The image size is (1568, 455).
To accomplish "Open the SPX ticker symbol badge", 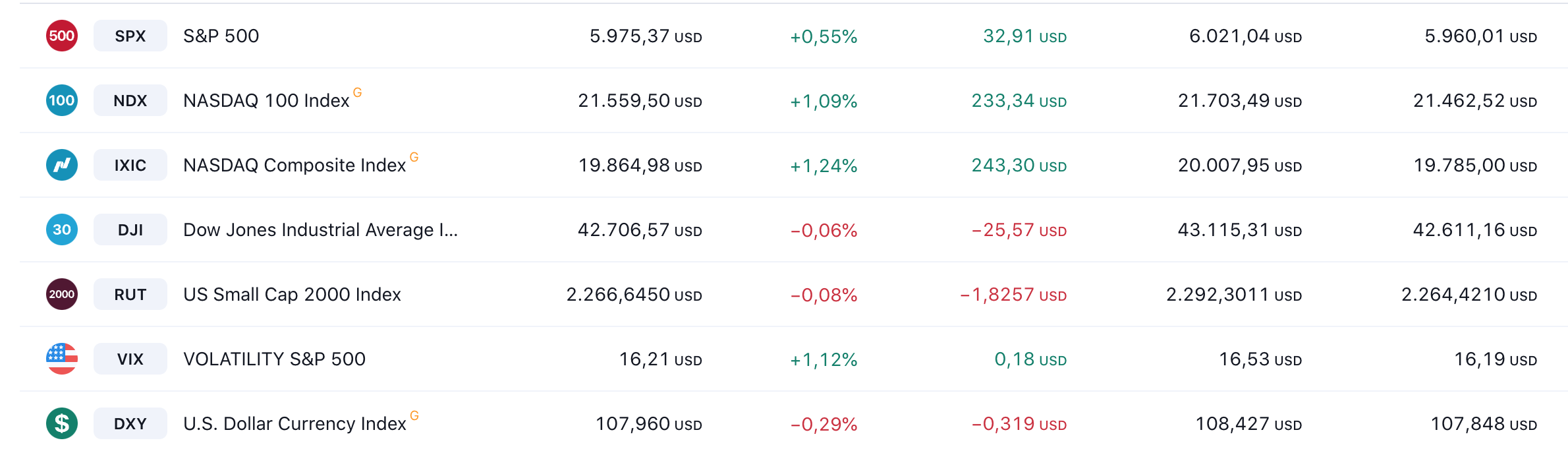I will [x=130, y=36].
